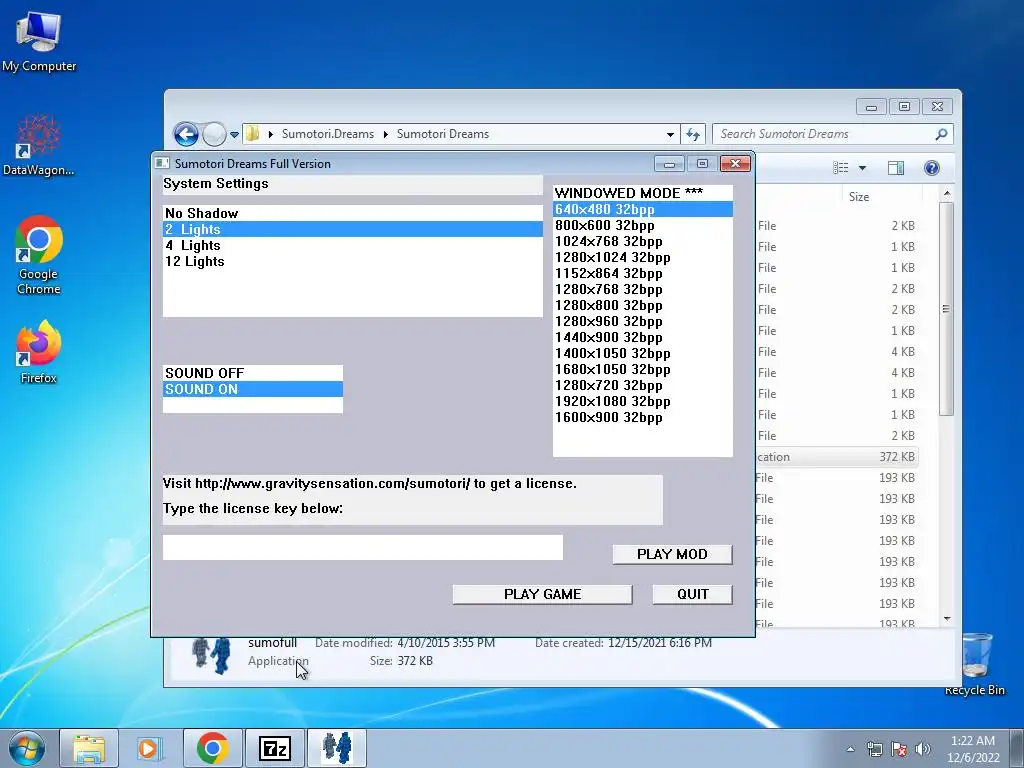Click the search magnifier in Explorer
Image resolution: width=1024 pixels, height=768 pixels.
[941, 135]
